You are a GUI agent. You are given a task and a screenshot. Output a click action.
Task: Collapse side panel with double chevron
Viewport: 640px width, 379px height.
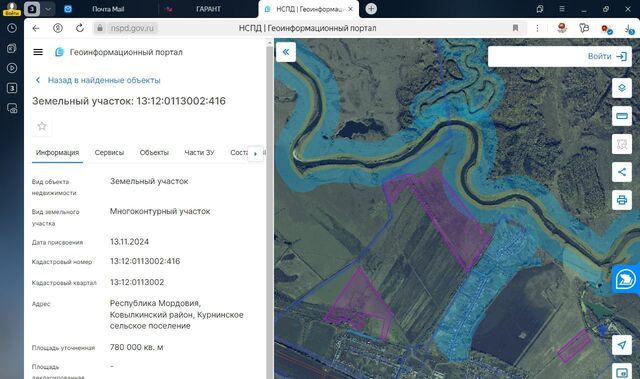(286, 52)
